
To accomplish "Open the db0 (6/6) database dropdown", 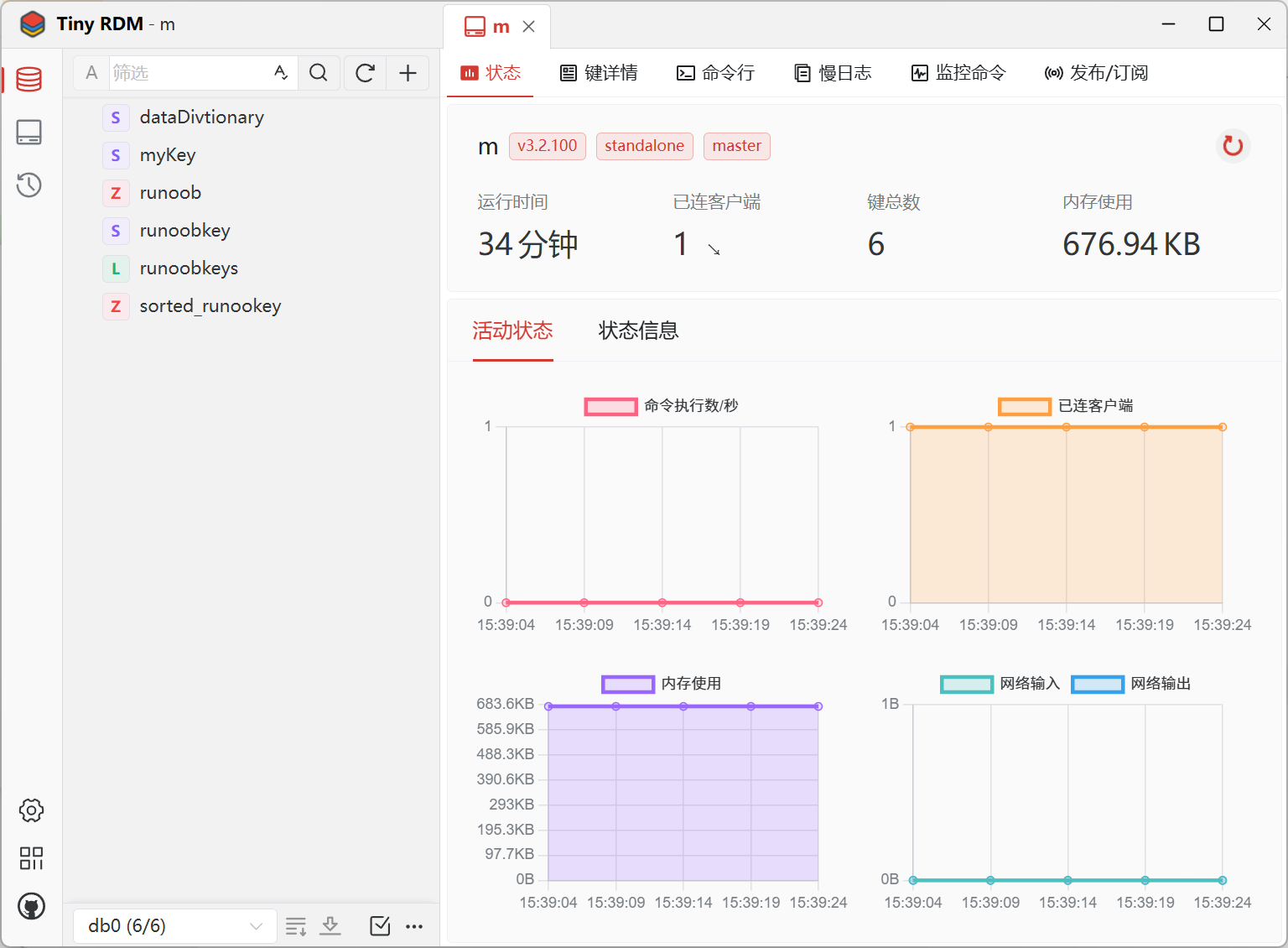I will [174, 926].
